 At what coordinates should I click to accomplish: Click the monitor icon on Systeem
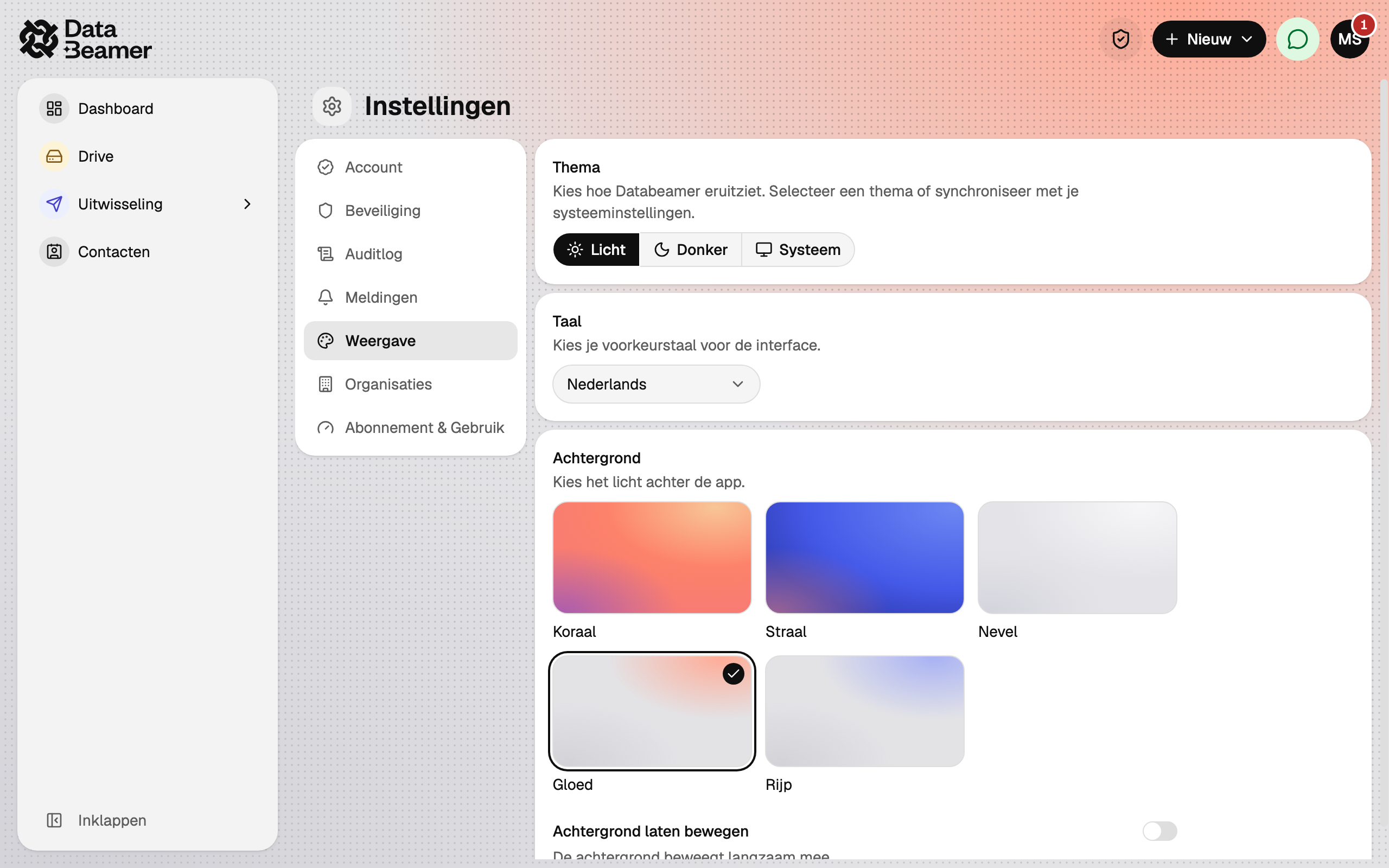click(x=763, y=250)
